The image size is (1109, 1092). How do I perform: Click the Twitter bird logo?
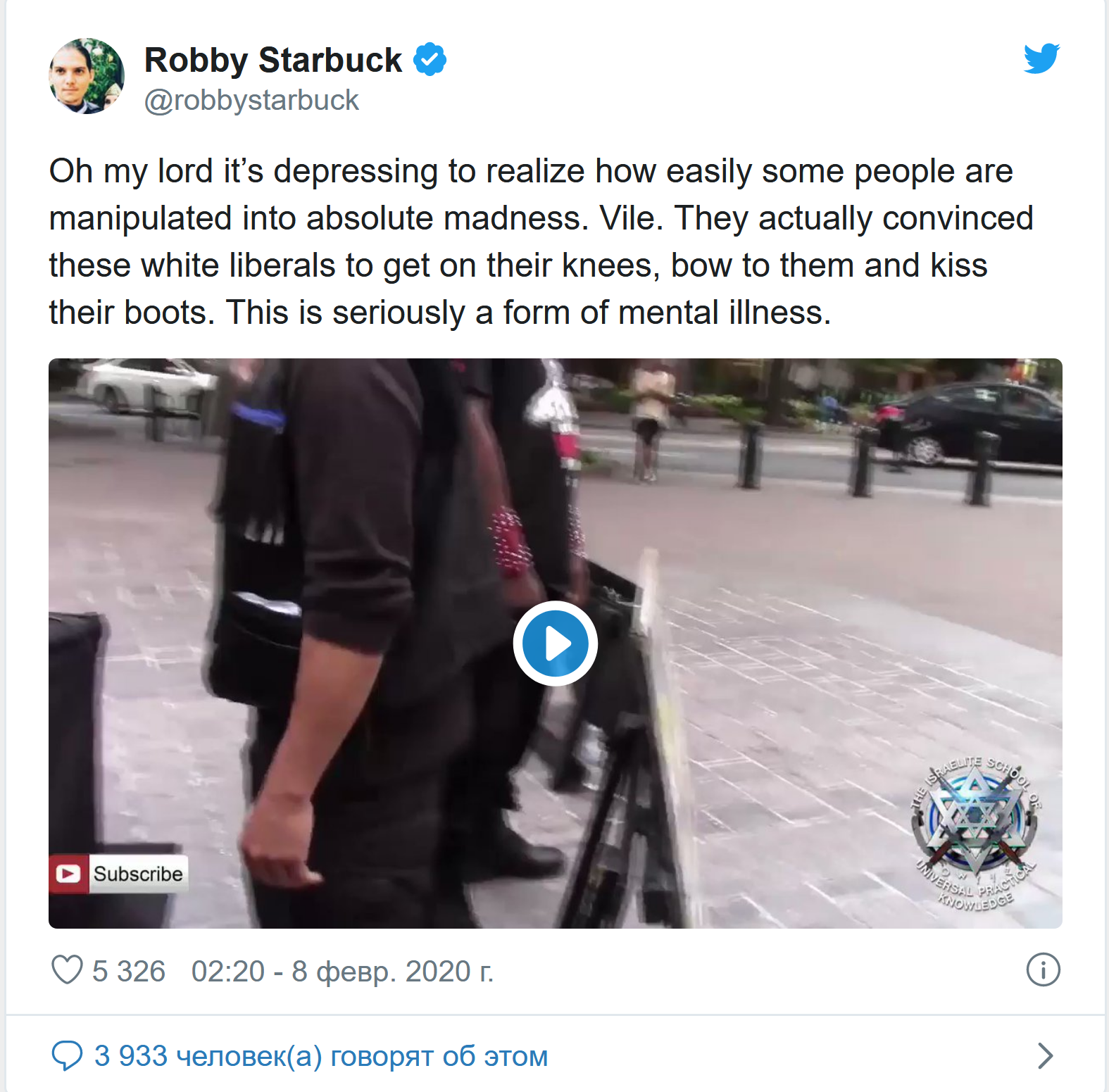coord(1041,58)
